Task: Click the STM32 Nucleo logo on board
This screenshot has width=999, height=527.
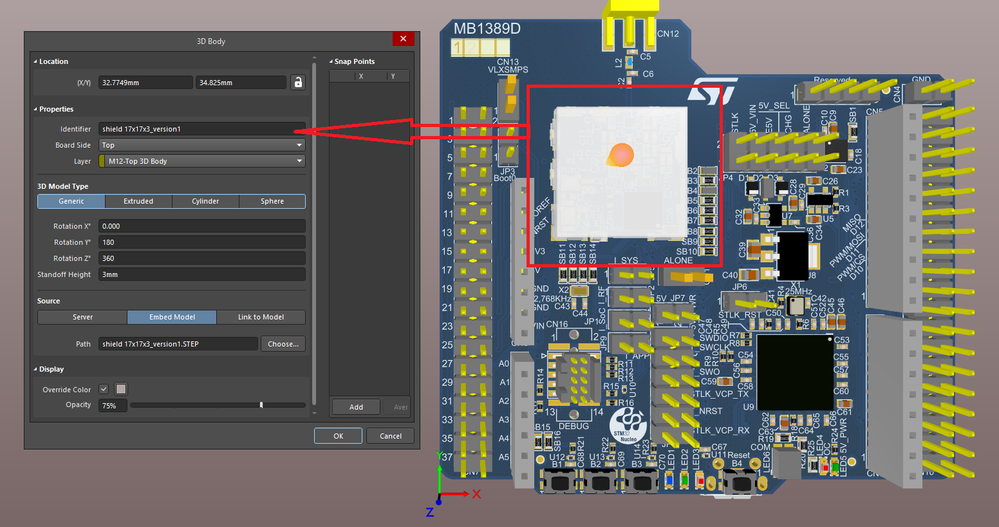Action: [628, 426]
